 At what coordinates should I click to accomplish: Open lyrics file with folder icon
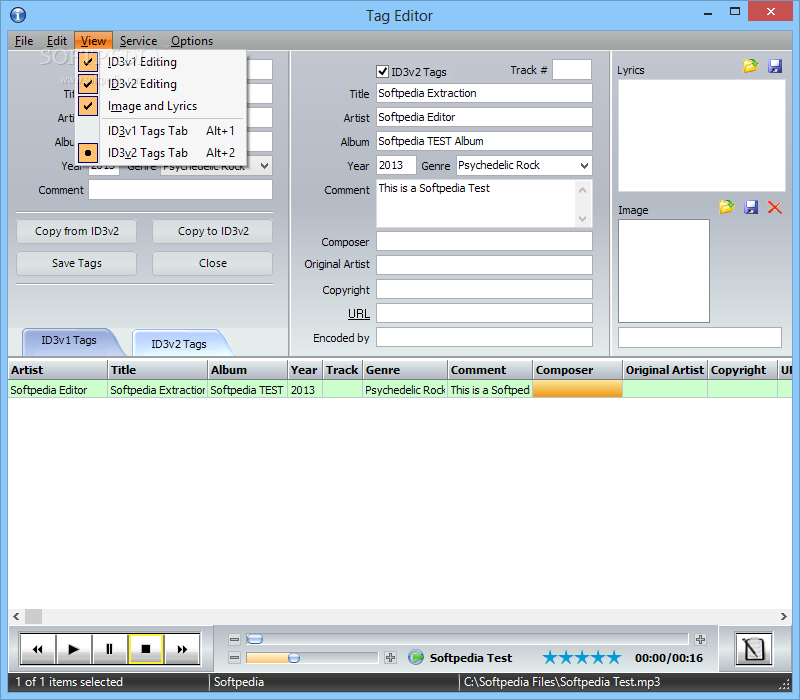(x=750, y=66)
